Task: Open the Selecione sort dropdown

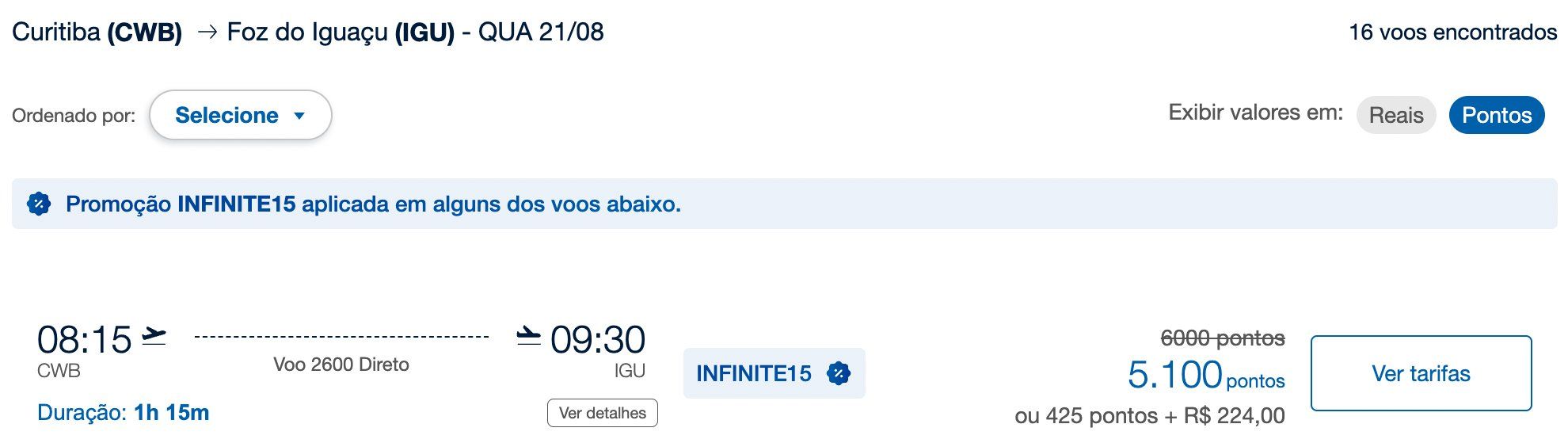Action: pyautogui.click(x=241, y=115)
